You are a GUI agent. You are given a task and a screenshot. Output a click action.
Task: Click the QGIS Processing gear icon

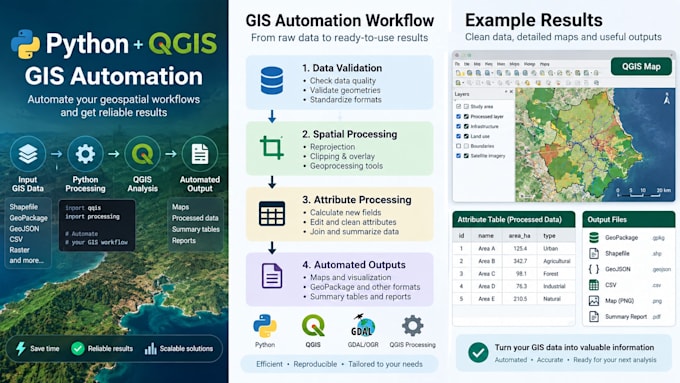412,326
